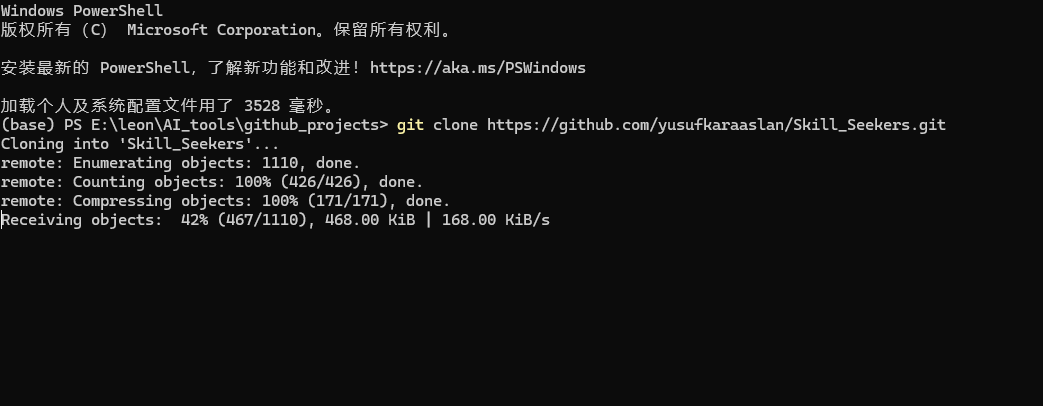Click the GitHub Skill_Seekers.git repository URL
Viewport: 1043px width, 406px height.
pyautogui.click(x=716, y=125)
